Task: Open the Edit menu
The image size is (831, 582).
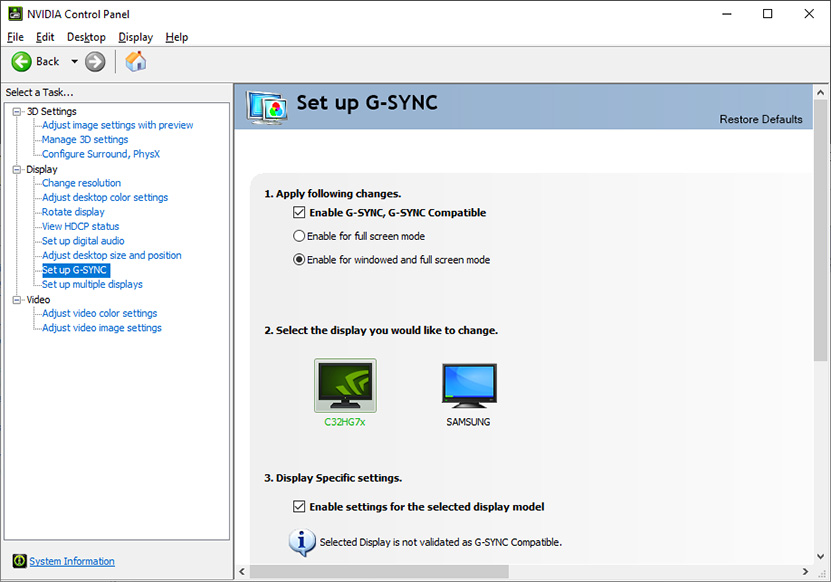Action: (45, 37)
